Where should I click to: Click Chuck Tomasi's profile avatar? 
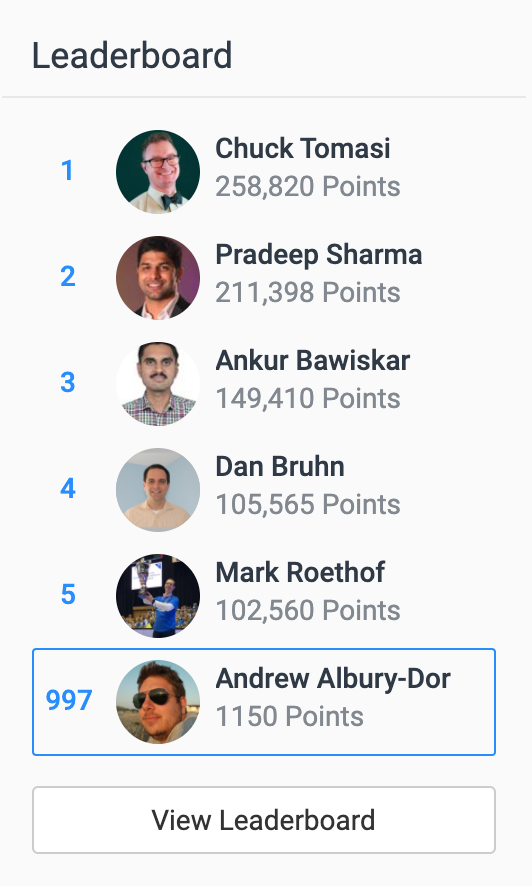[x=158, y=171]
